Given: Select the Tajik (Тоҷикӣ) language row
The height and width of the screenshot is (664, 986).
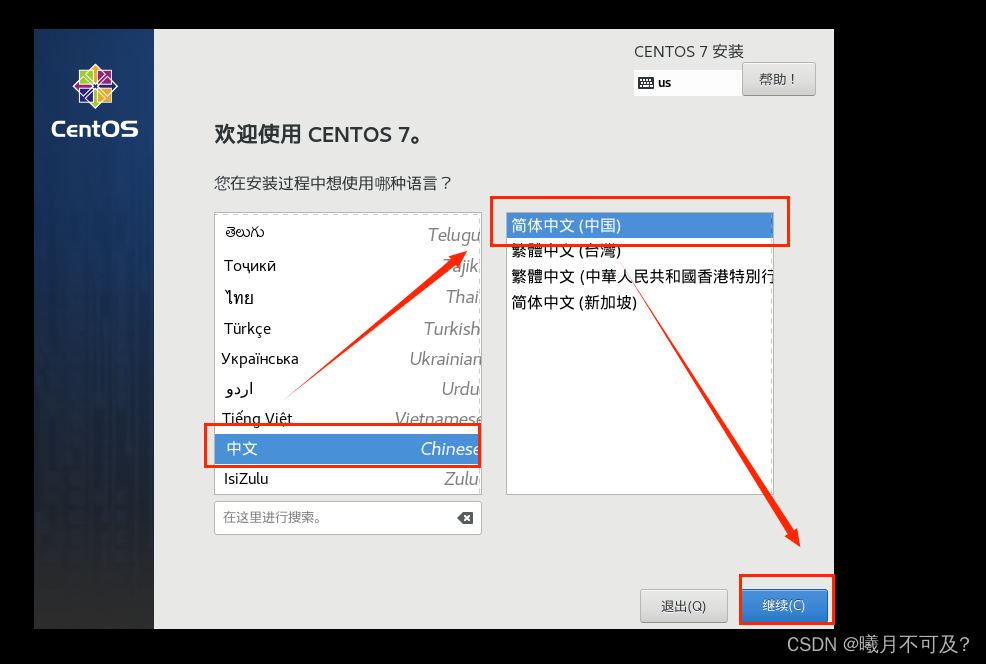Looking at the screenshot, I should pos(348,265).
